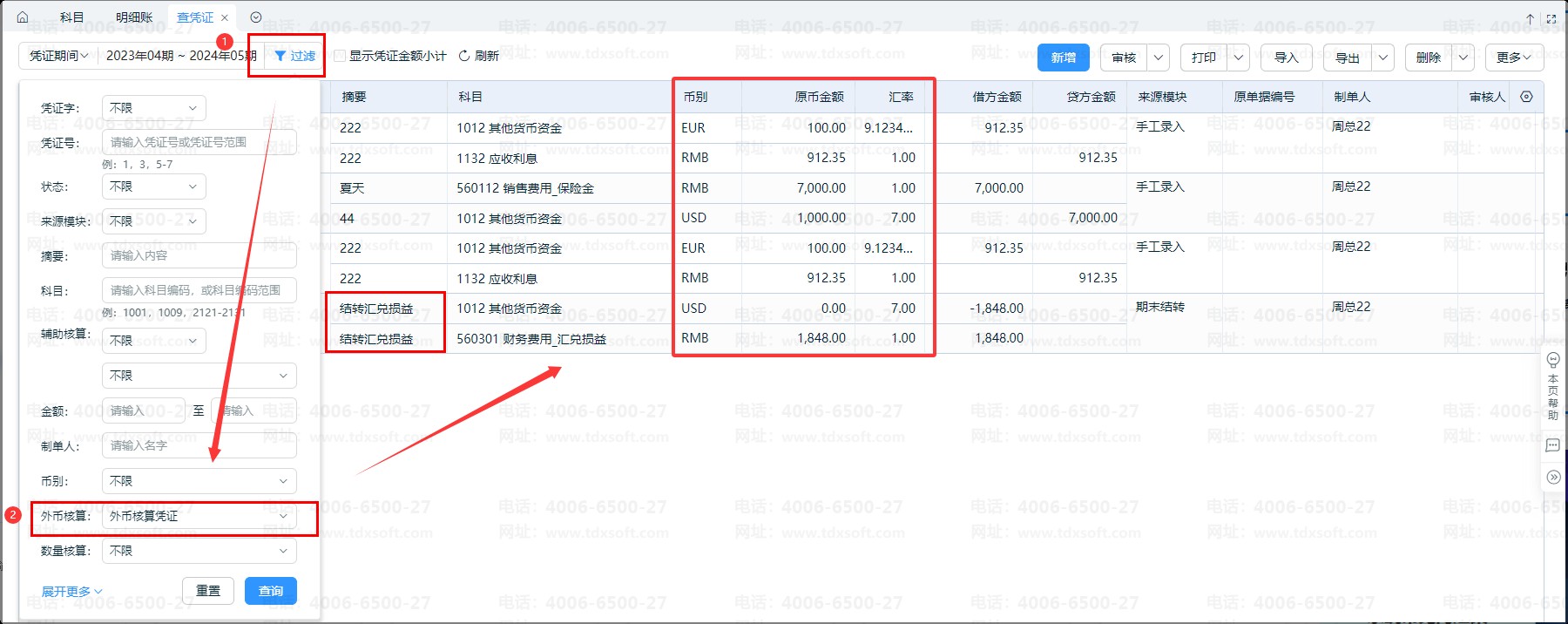Click the 查询 button in filter panel
1568x624 pixels.
coord(270,591)
